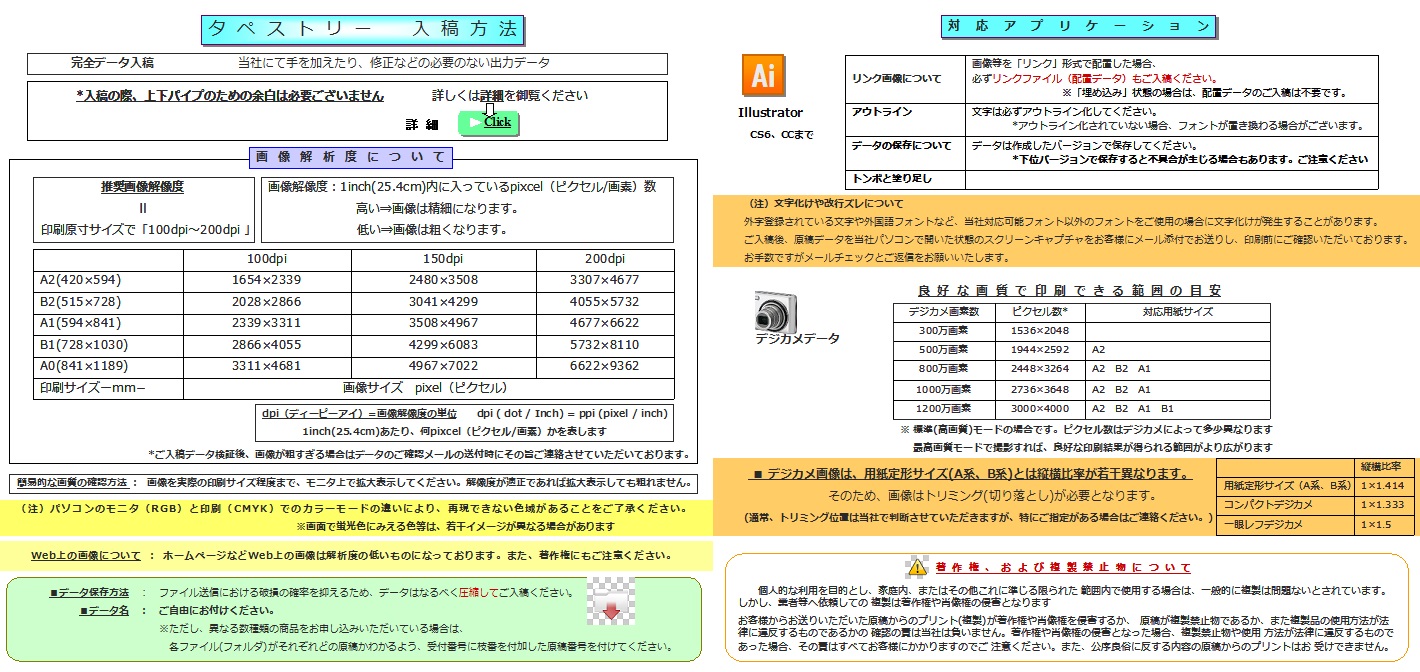Click the 一眼レフデジカメ row label
Image resolution: width=1420 pixels, height=672 pixels.
[x=1286, y=524]
